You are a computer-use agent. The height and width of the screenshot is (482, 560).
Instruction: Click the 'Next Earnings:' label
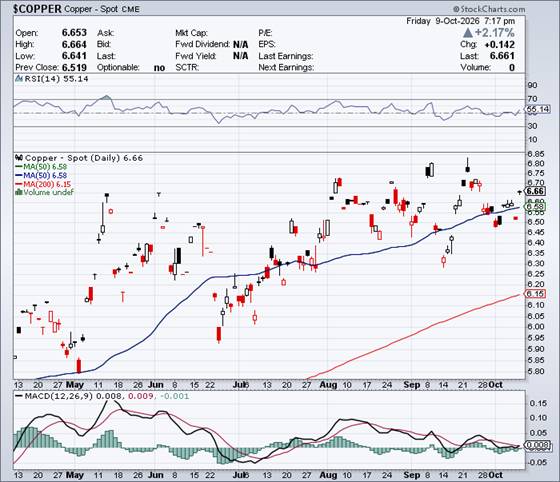pos(286,67)
